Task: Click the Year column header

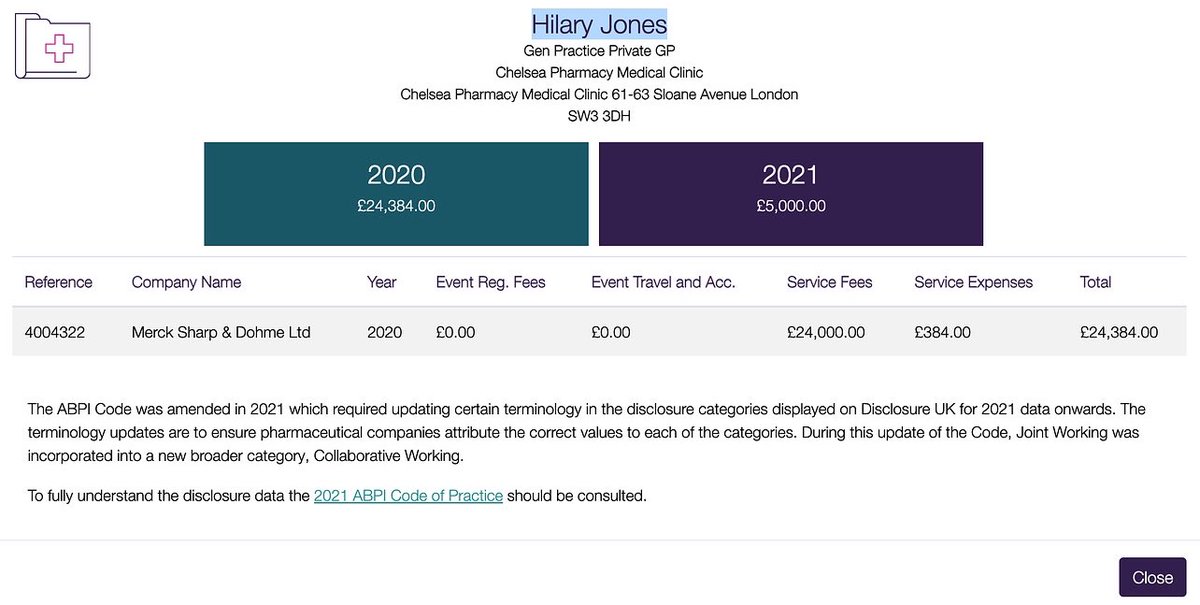Action: click(381, 282)
